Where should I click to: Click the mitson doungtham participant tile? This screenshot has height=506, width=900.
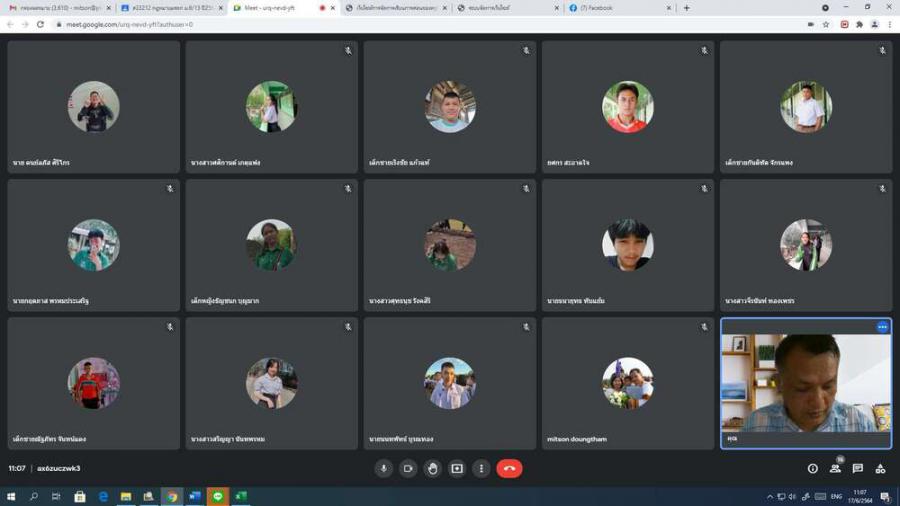click(x=628, y=384)
